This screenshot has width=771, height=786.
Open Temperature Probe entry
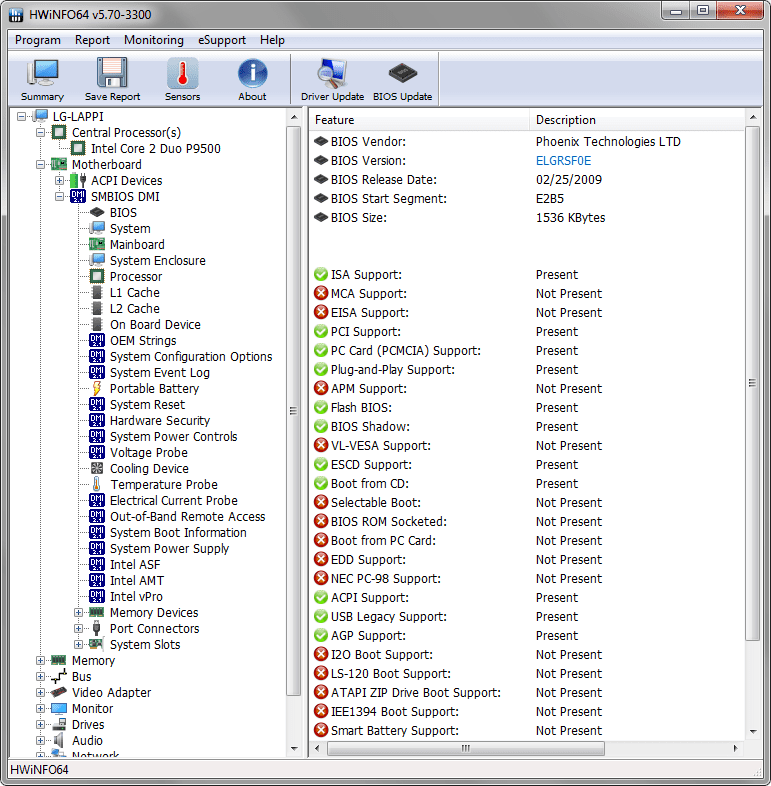point(164,485)
